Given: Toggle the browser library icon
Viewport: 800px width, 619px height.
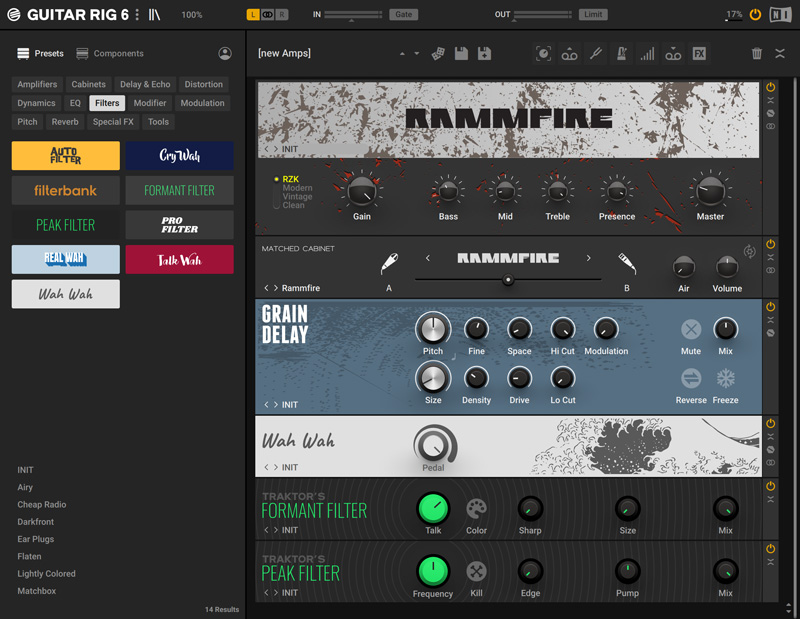Looking at the screenshot, I should [x=154, y=15].
